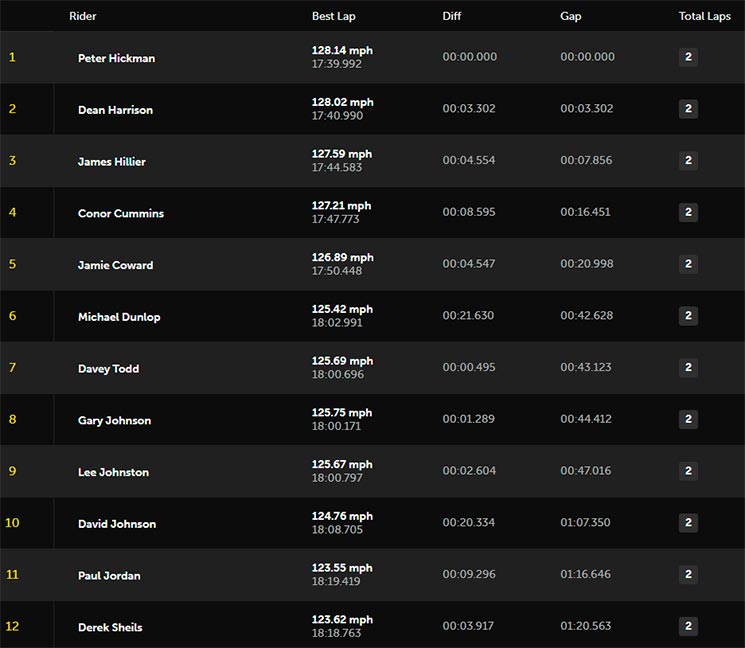
Task: Click on Conor Cummins
Action: pos(121,213)
